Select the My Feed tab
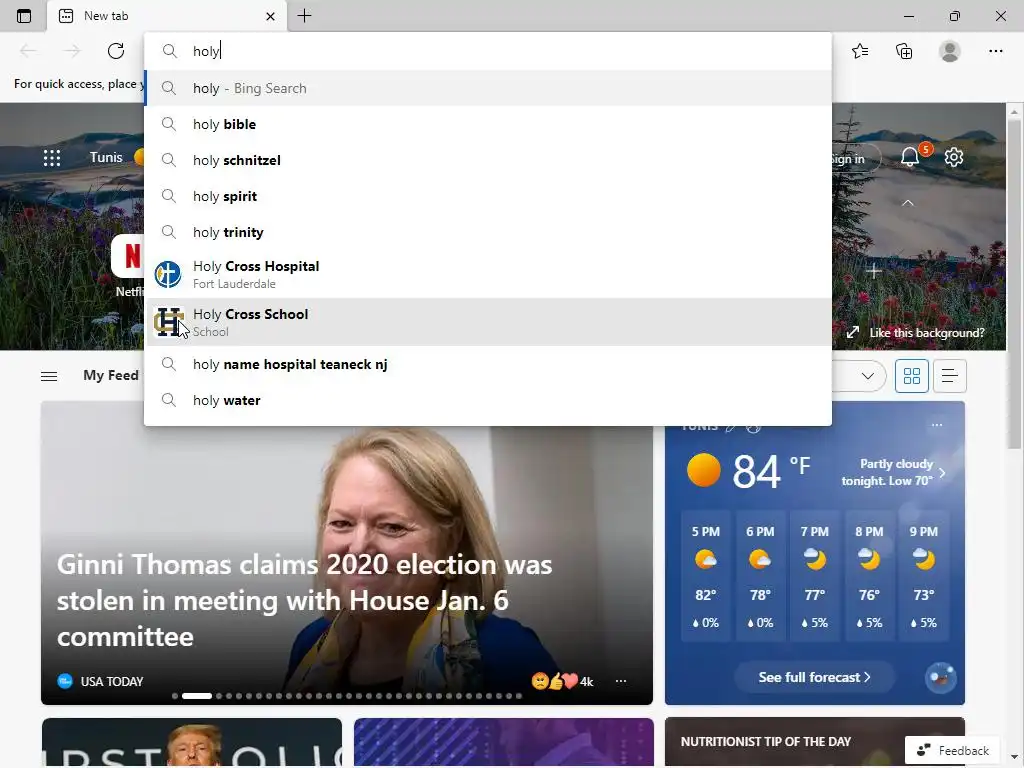This screenshot has height=768, width=1024. [x=110, y=376]
